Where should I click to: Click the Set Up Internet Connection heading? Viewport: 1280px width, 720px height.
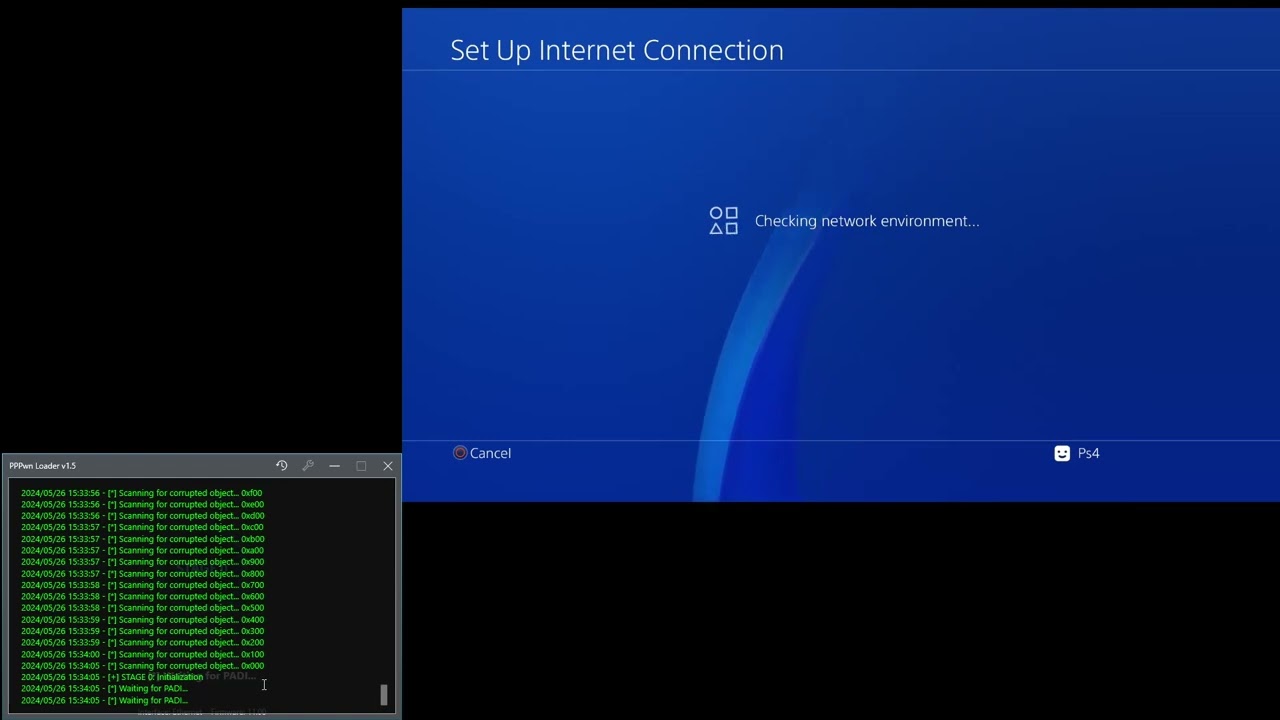point(617,50)
